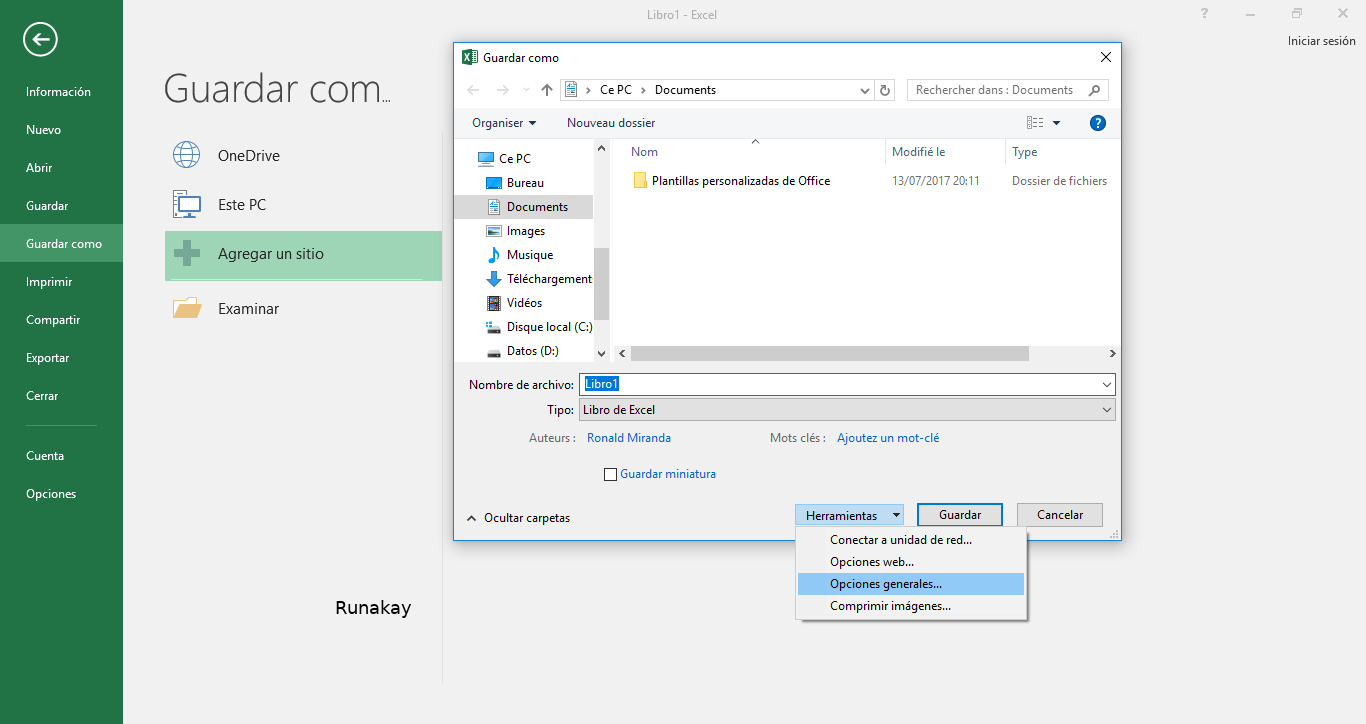Viewport: 1366px width, 724px height.
Task: Open dialog help question mark
Action: tap(1097, 123)
